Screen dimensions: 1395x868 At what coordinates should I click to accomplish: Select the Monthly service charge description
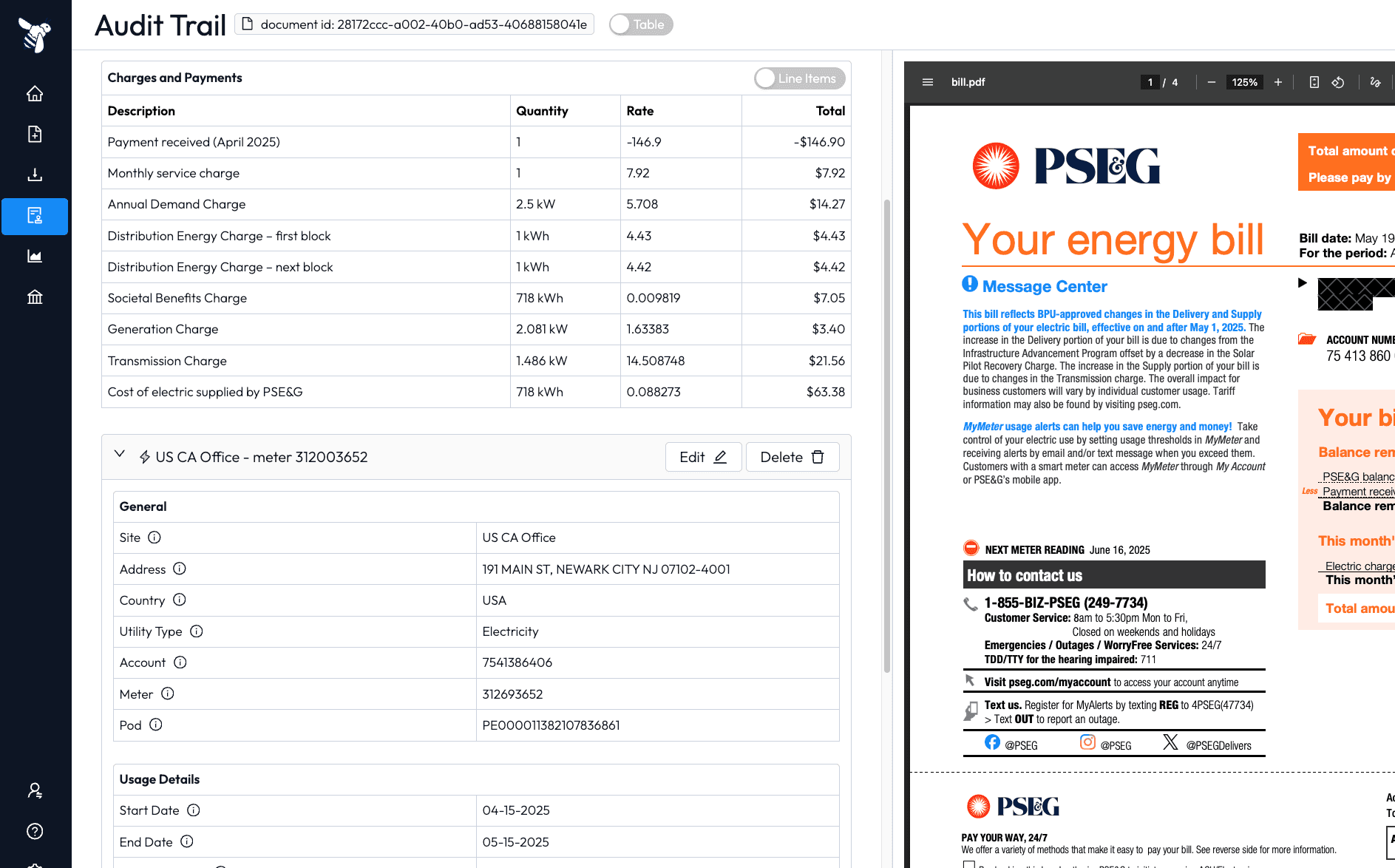[174, 173]
